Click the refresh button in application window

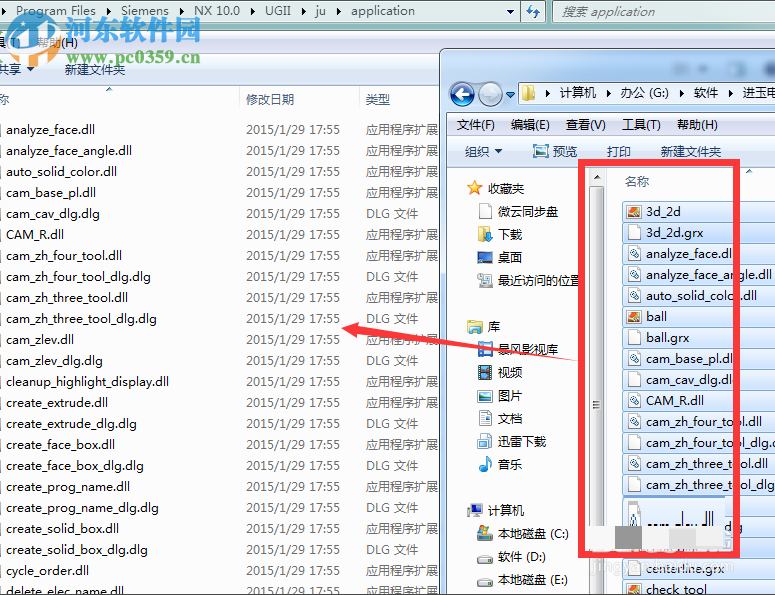(x=533, y=11)
